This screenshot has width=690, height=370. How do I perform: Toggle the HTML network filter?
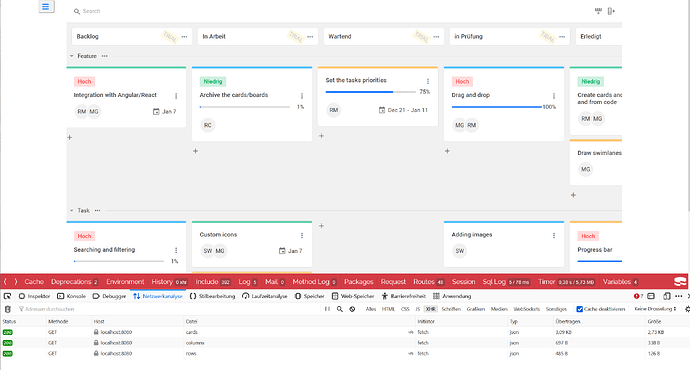click(388, 309)
